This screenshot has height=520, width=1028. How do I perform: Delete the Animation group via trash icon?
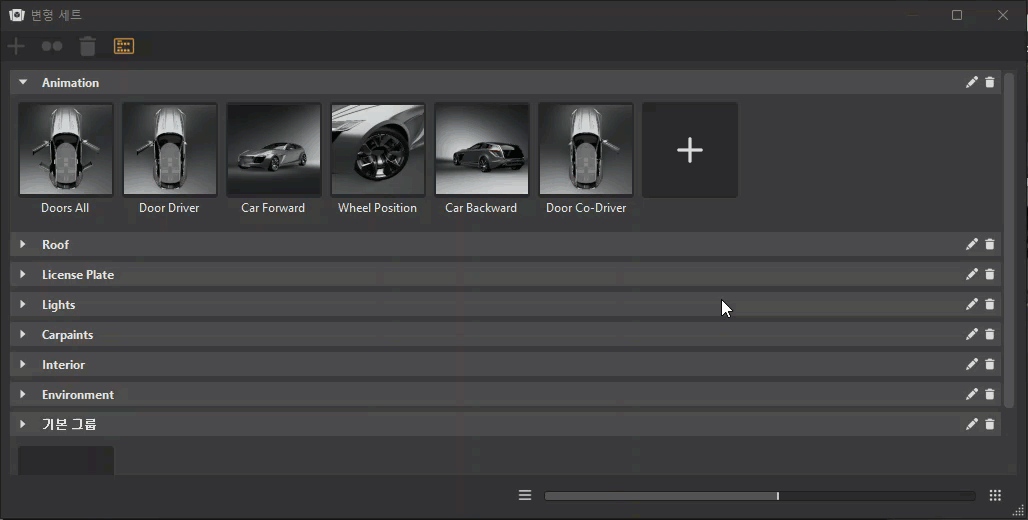(990, 82)
